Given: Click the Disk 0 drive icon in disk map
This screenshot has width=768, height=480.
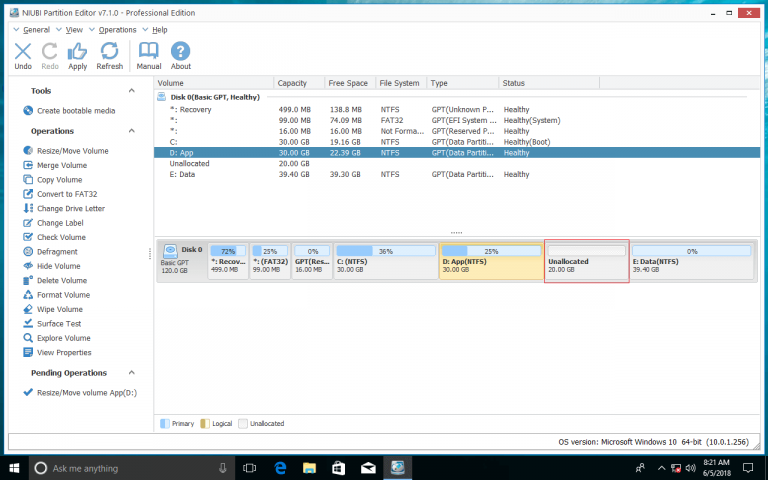Looking at the screenshot, I should [170, 251].
